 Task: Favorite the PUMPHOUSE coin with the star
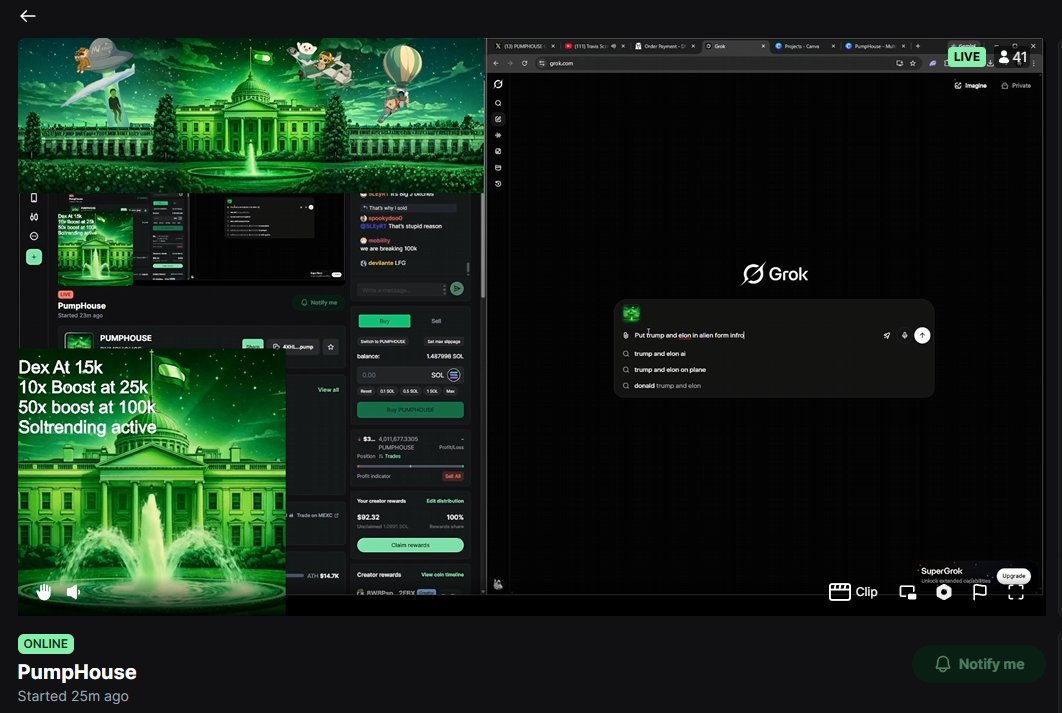331,347
